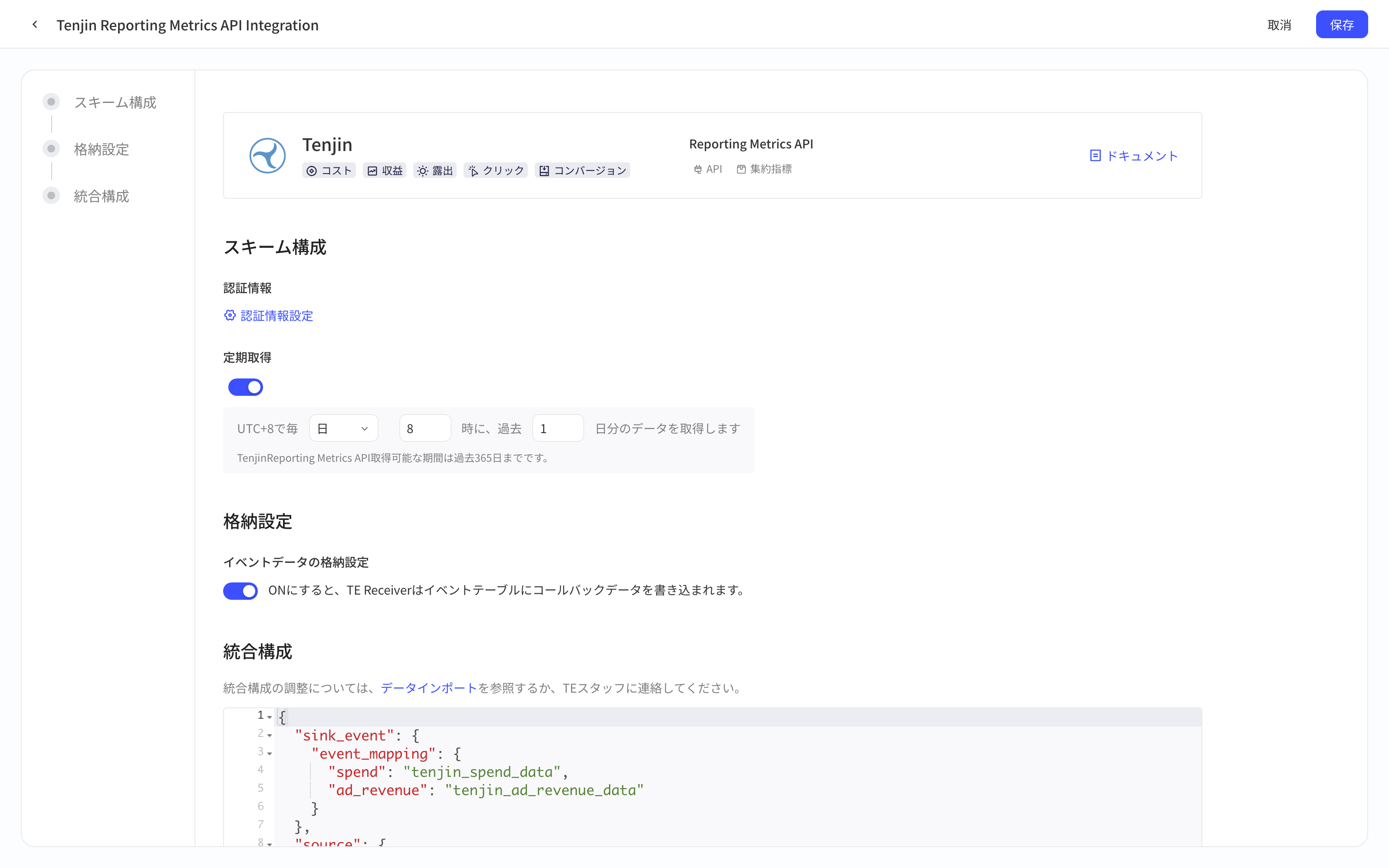Open the データインポート link
1389x868 pixels.
click(x=429, y=688)
